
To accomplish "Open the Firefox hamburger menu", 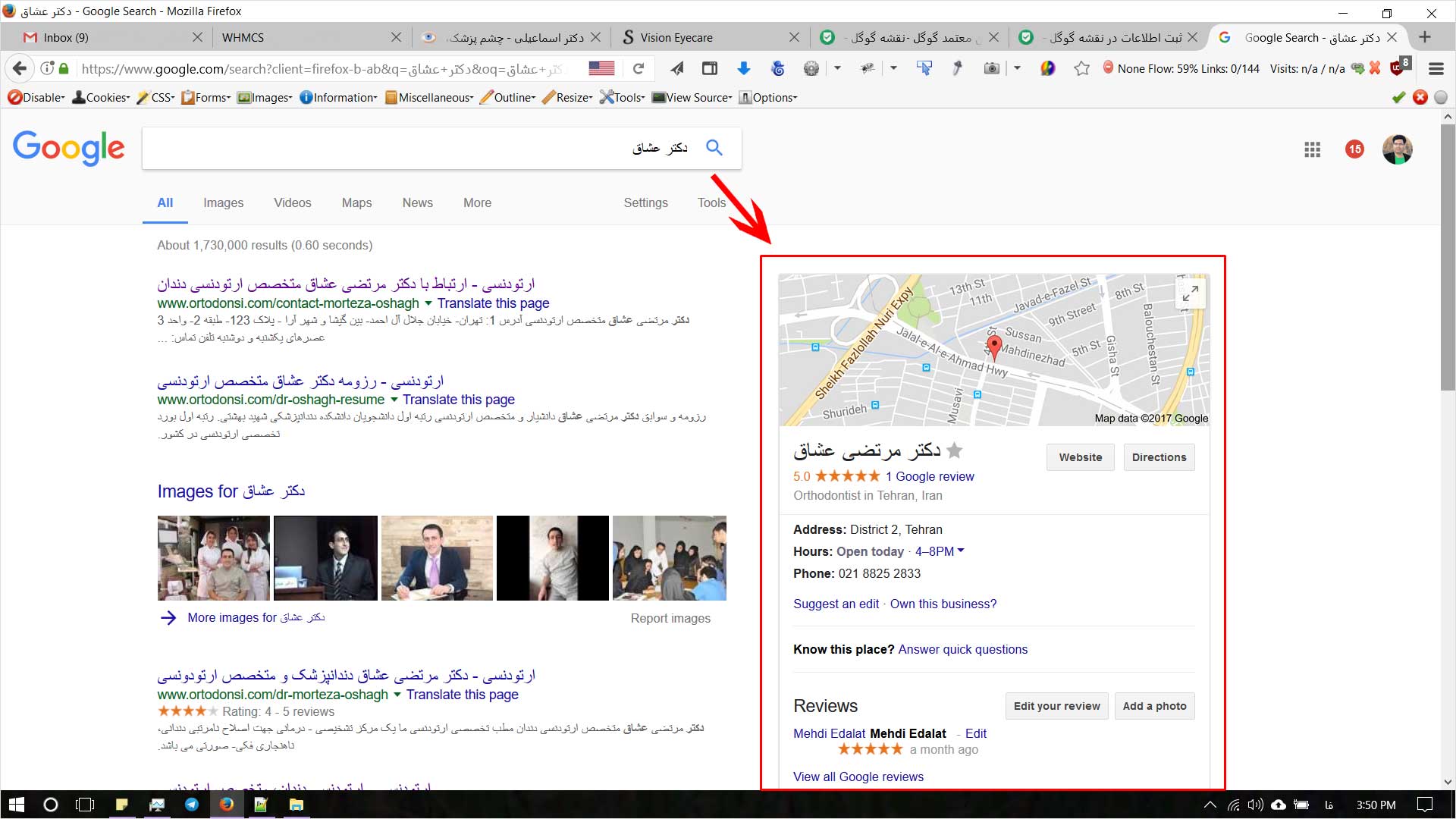I will (1436, 68).
